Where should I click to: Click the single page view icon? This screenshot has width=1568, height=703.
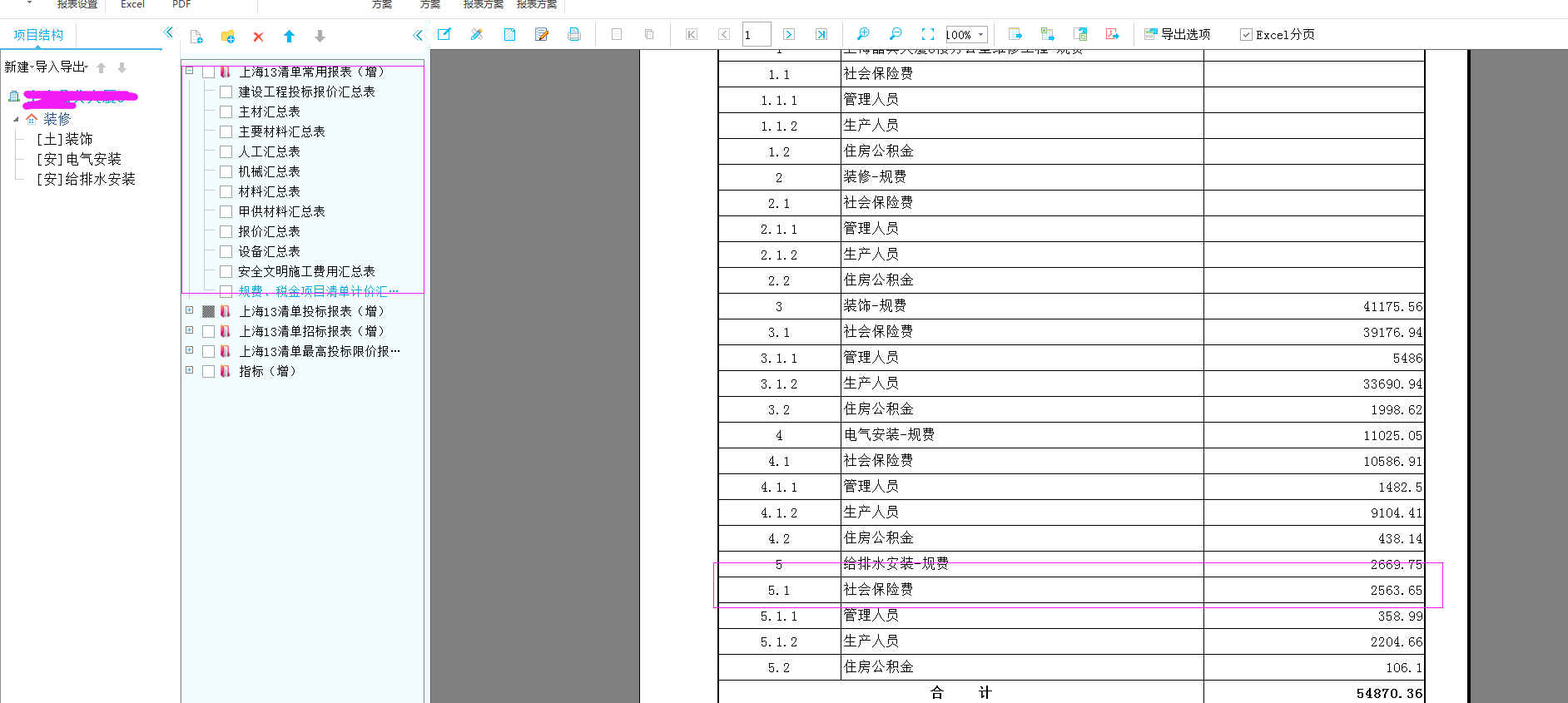(617, 34)
